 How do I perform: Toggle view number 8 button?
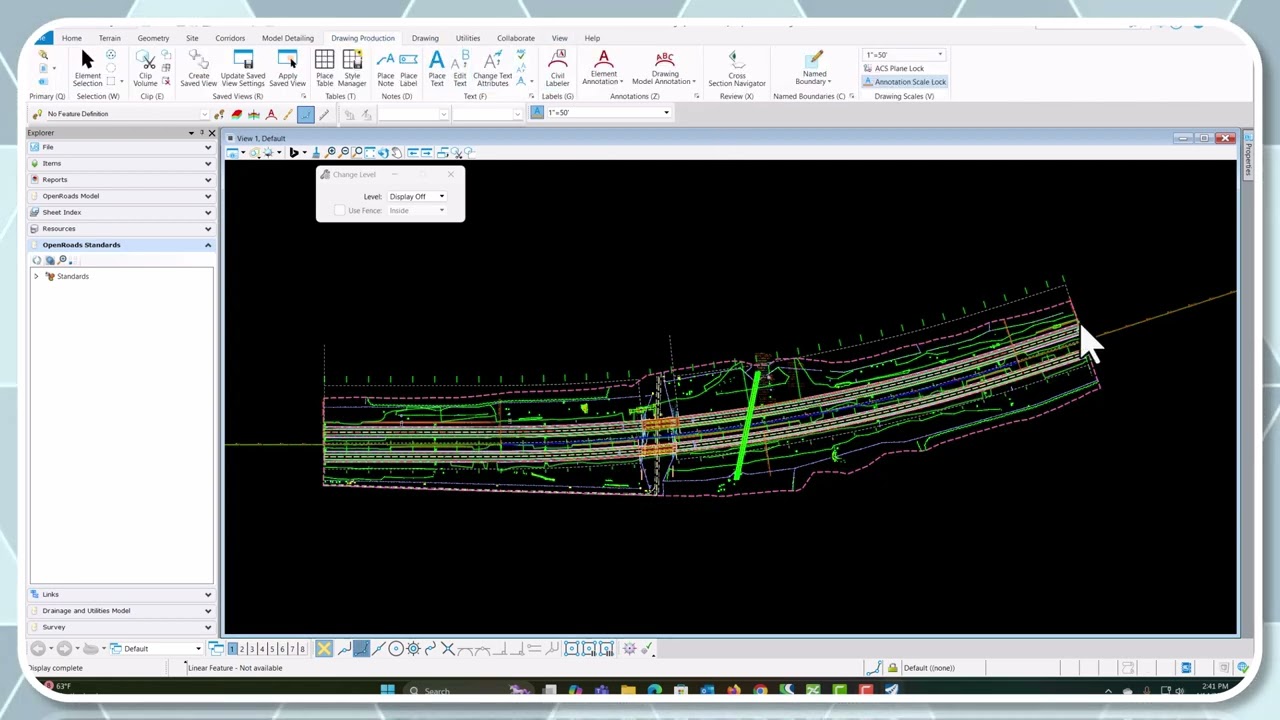tap(302, 649)
